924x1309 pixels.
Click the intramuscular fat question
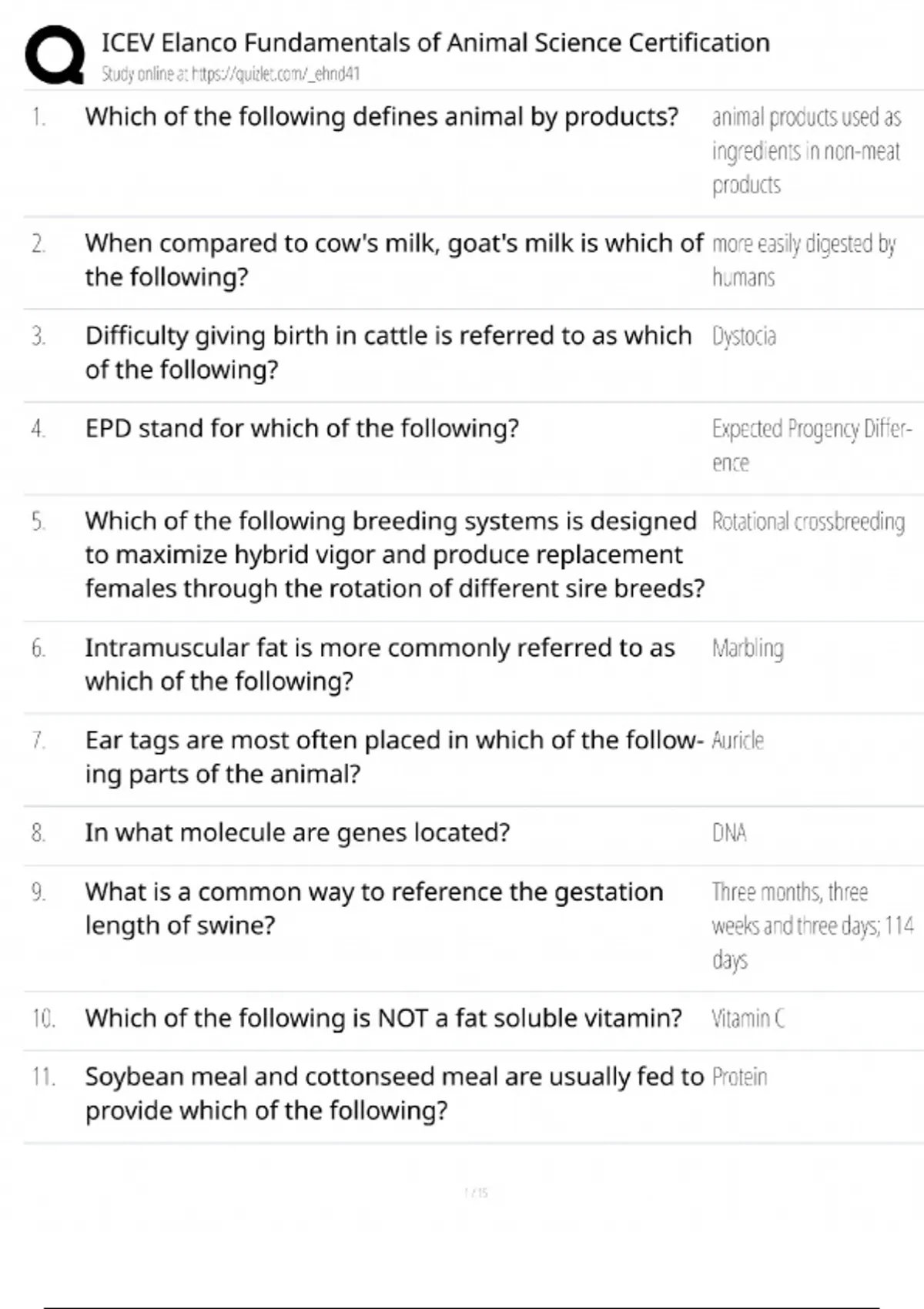(380, 664)
